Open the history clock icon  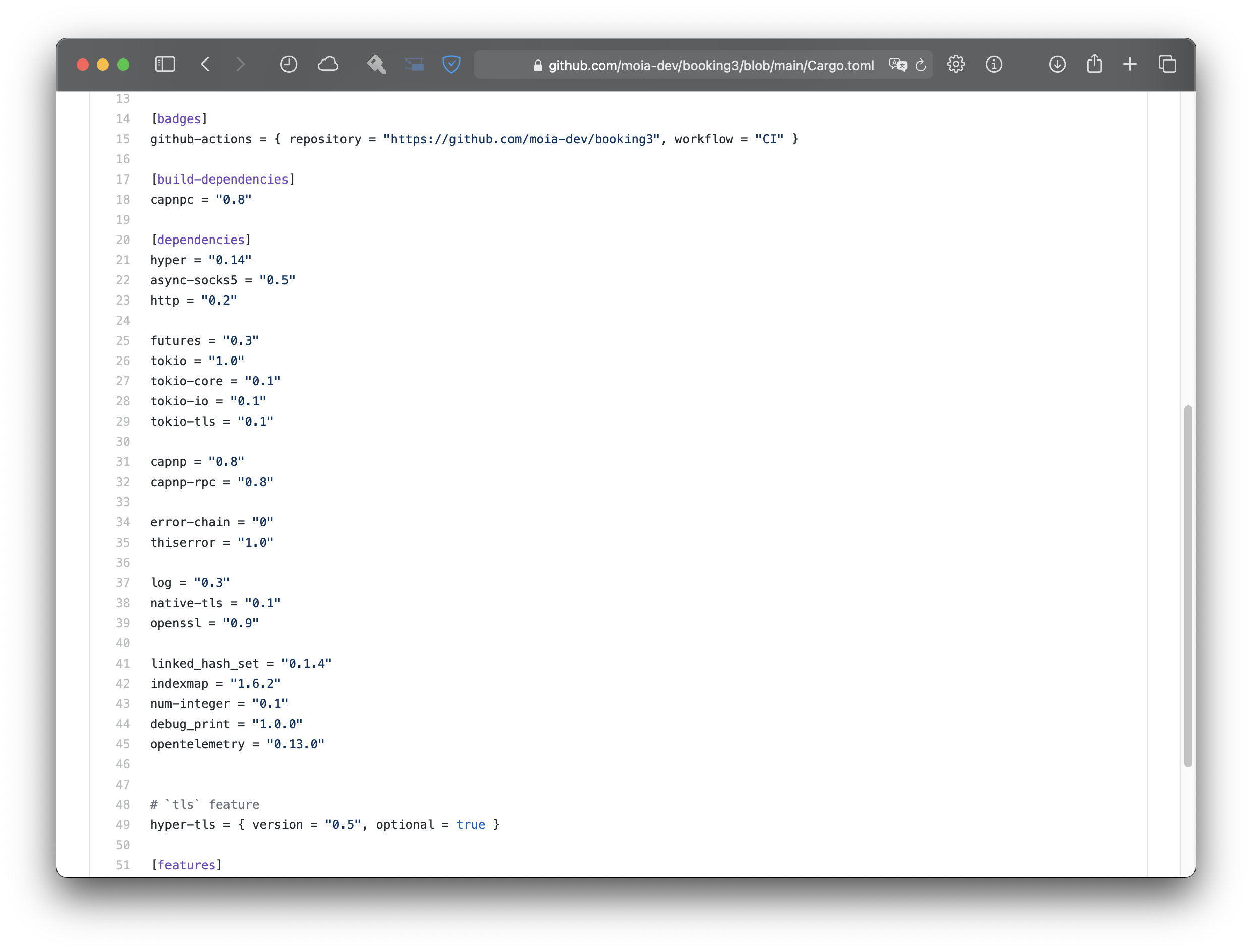click(x=289, y=64)
